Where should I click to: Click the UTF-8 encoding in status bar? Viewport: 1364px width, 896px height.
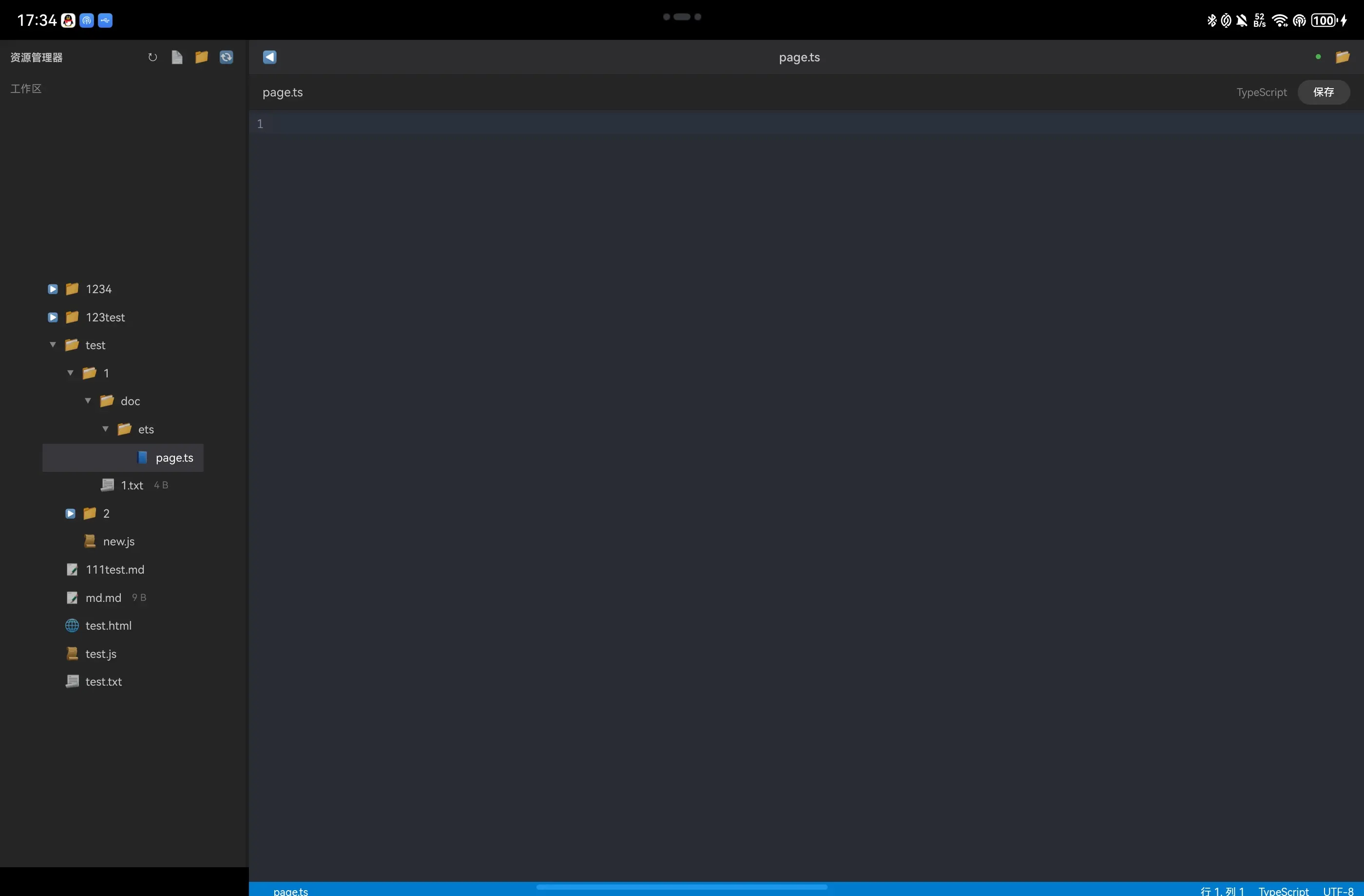pos(1338,891)
